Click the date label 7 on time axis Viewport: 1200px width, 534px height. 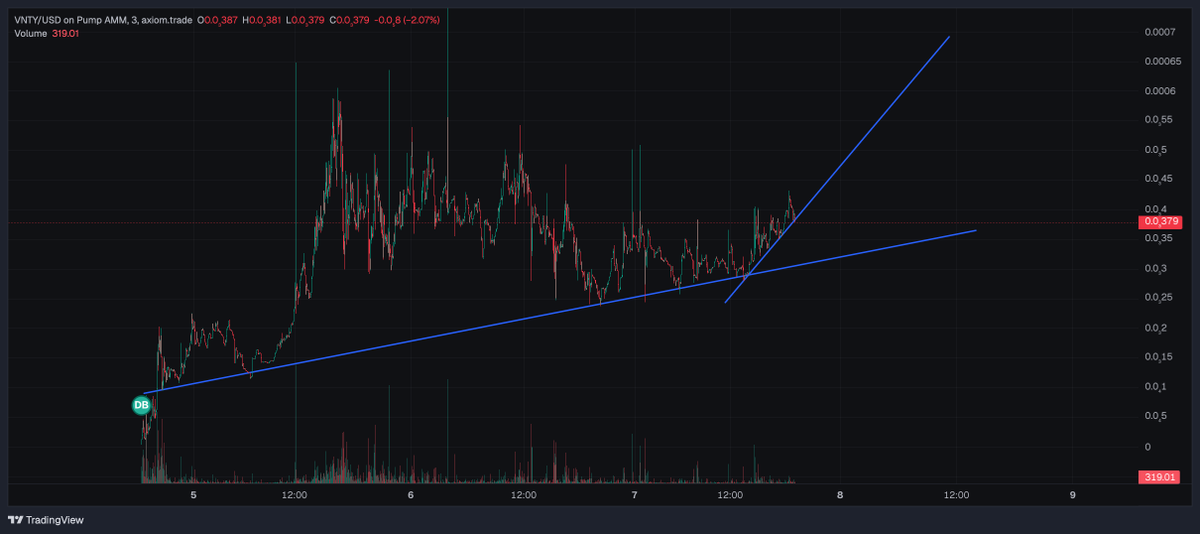(635, 494)
